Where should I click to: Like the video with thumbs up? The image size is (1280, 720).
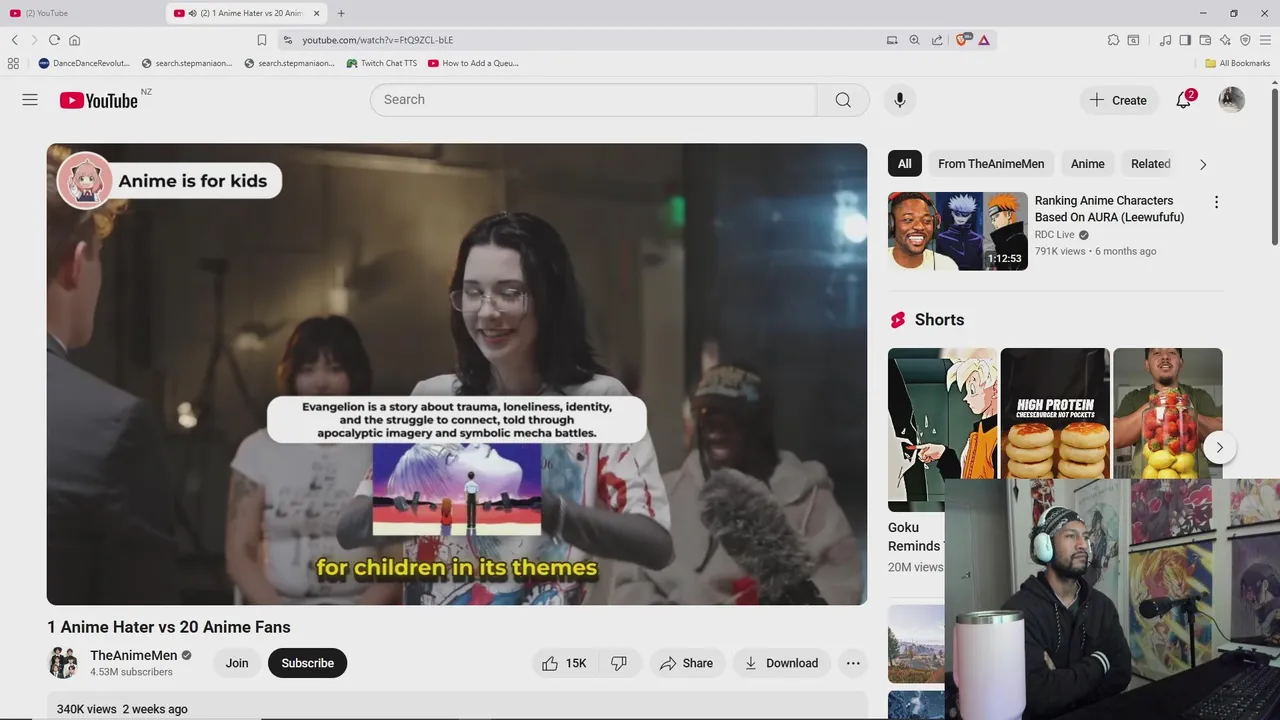pos(564,663)
